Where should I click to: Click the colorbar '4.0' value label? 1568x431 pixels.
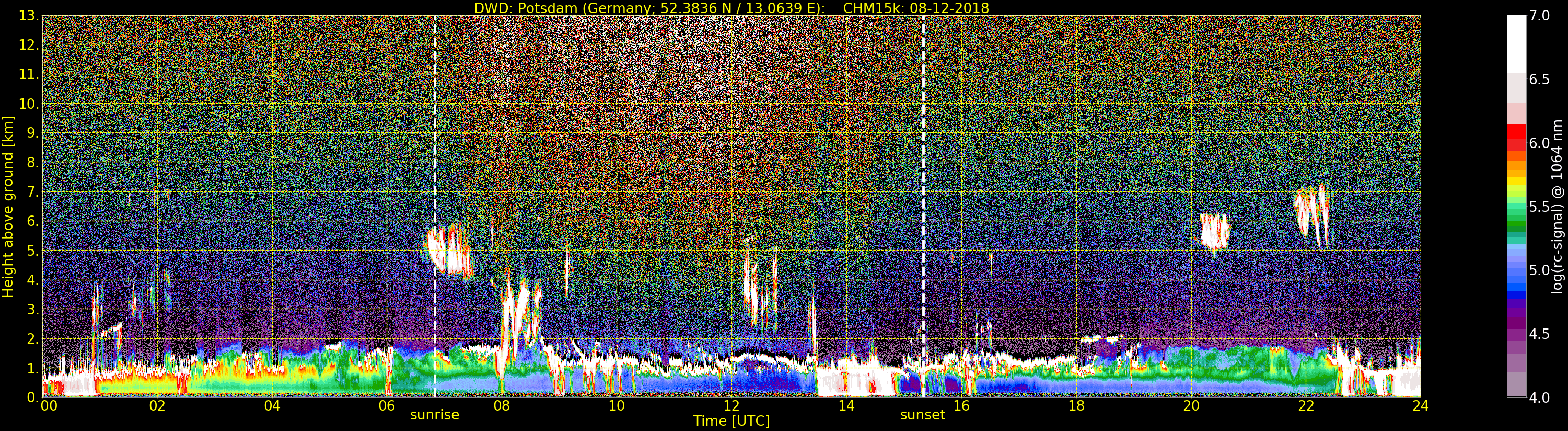coord(1539,398)
